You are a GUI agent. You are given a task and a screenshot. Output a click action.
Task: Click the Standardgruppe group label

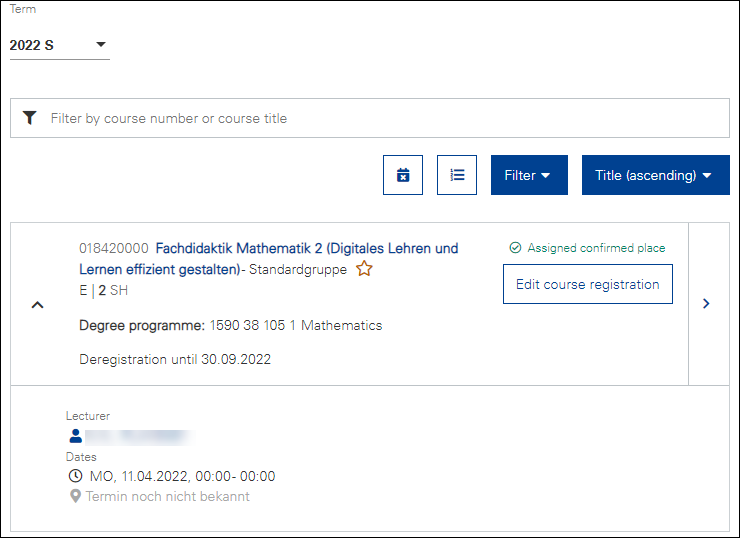298,269
